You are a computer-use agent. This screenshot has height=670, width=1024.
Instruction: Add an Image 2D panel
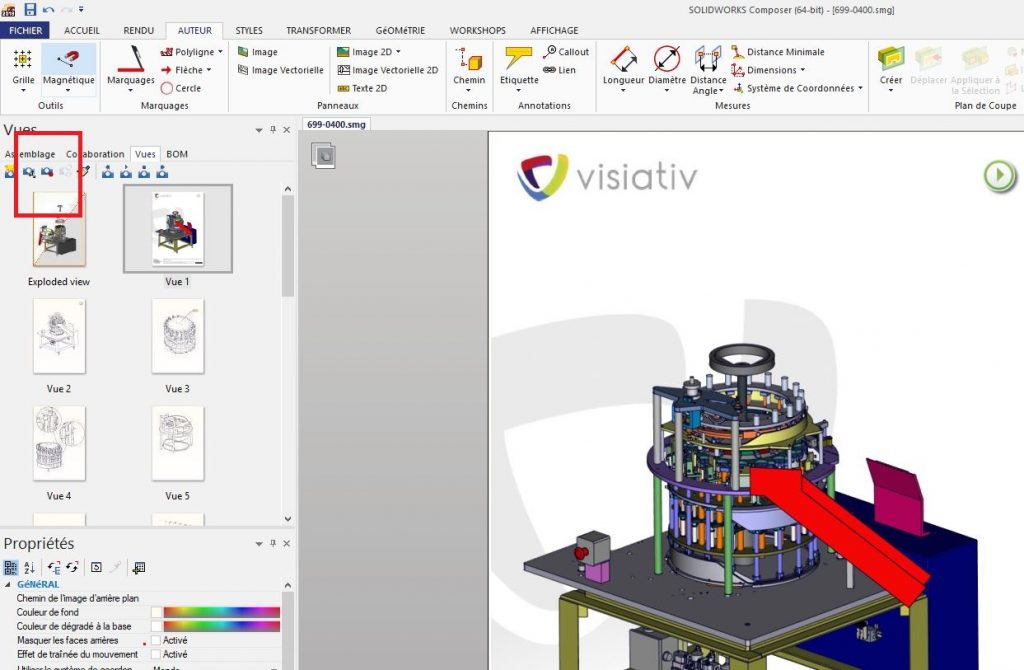click(x=364, y=52)
